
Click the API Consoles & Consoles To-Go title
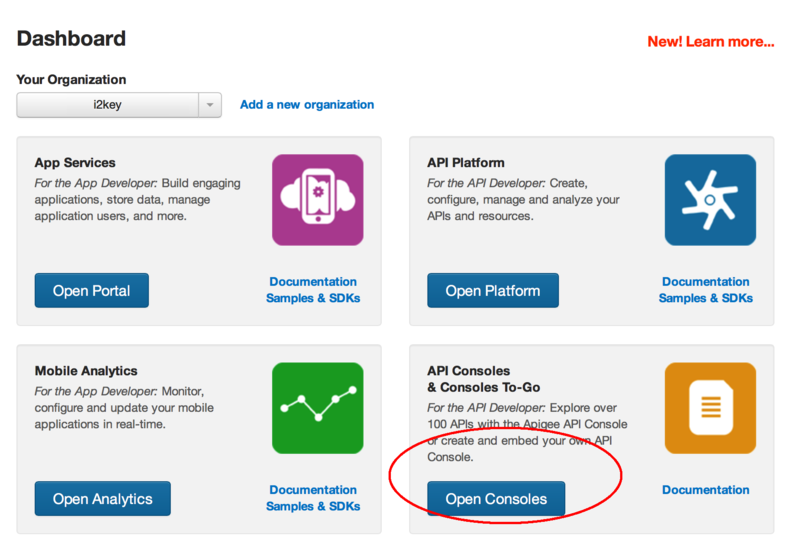click(484, 379)
